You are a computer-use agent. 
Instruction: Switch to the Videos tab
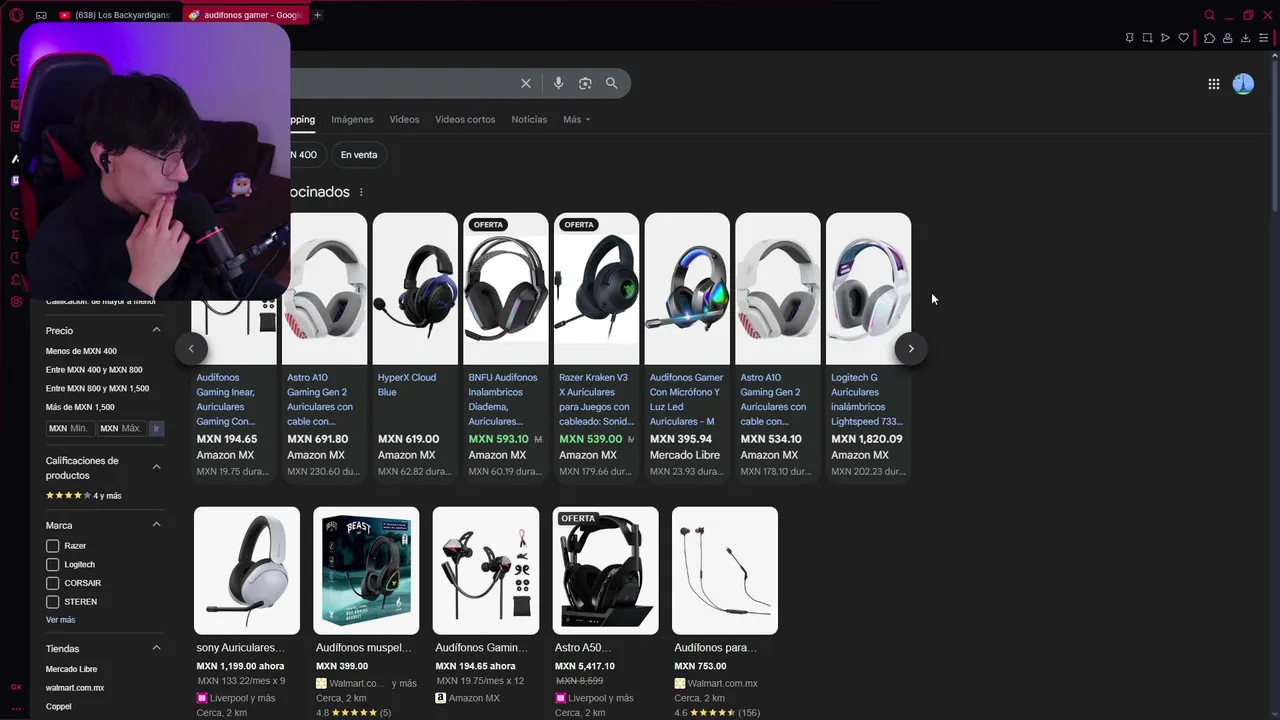pos(404,120)
